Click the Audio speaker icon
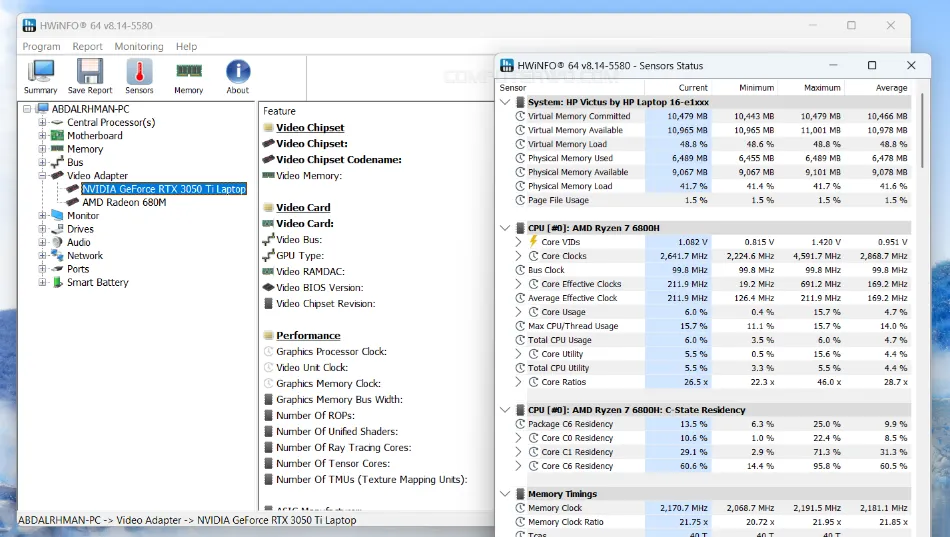 point(58,242)
